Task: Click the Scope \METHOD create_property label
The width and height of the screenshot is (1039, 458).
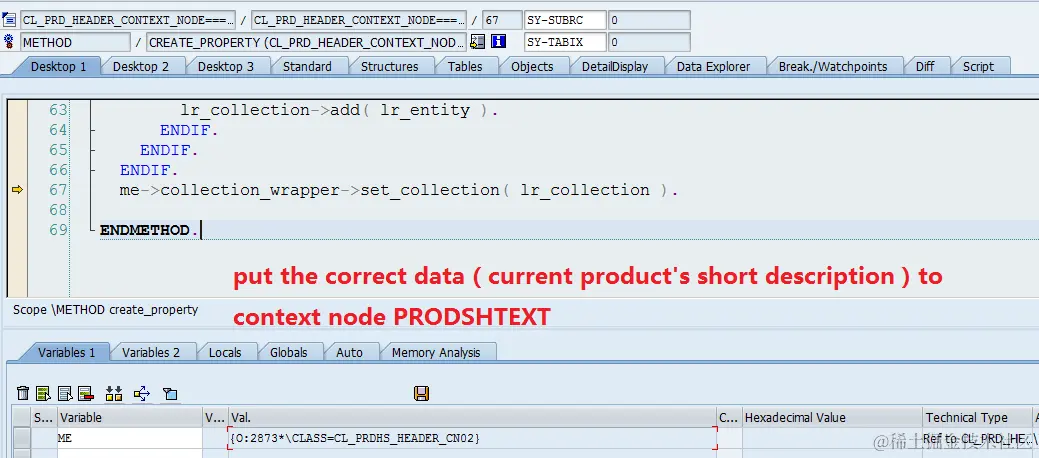Action: click(x=105, y=310)
